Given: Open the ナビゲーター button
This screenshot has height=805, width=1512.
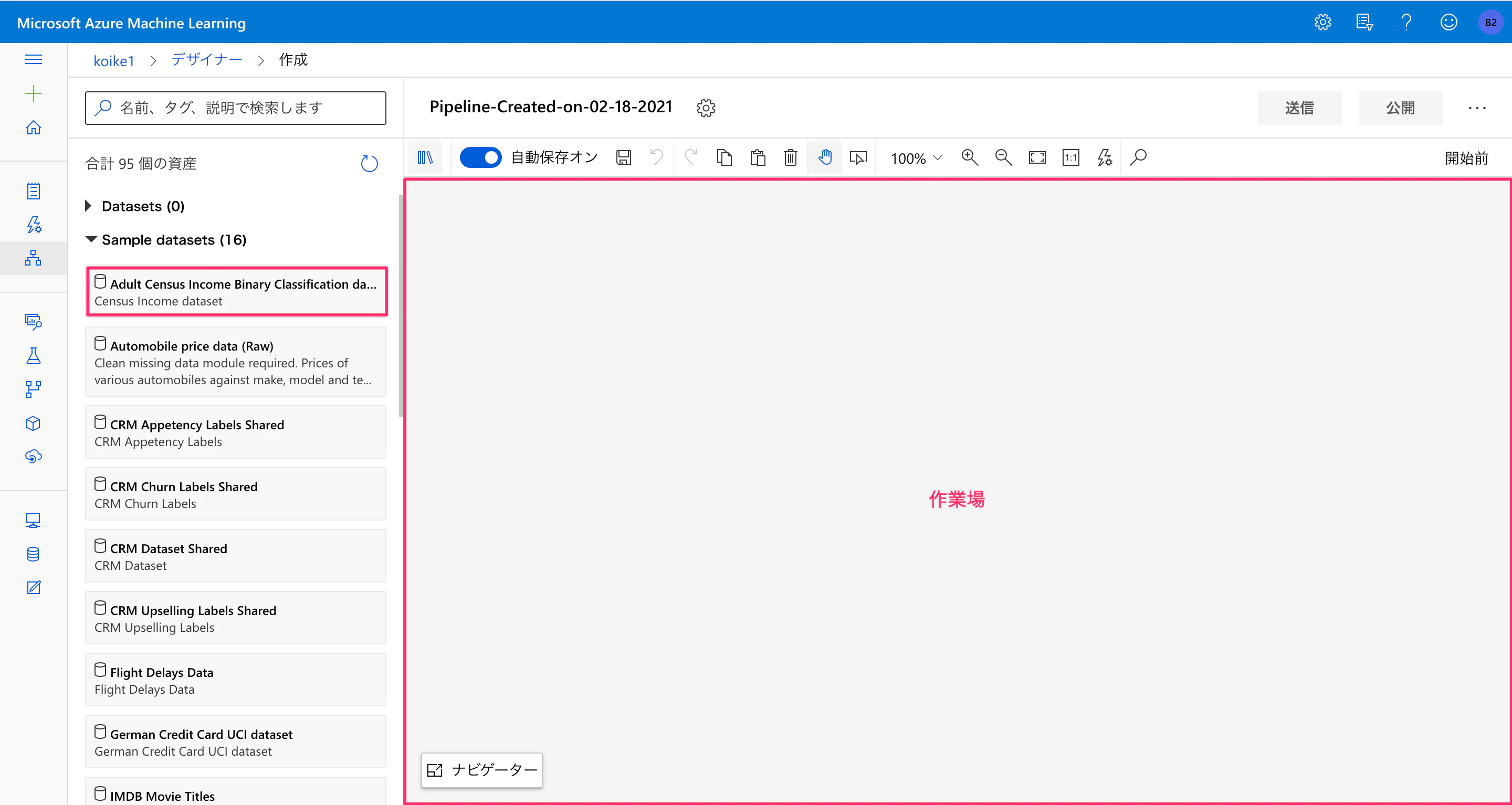Looking at the screenshot, I should coord(481,770).
